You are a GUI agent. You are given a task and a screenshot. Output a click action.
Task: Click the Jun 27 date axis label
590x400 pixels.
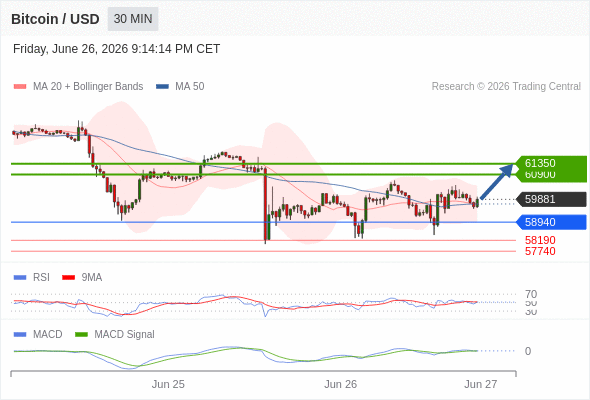pos(481,384)
